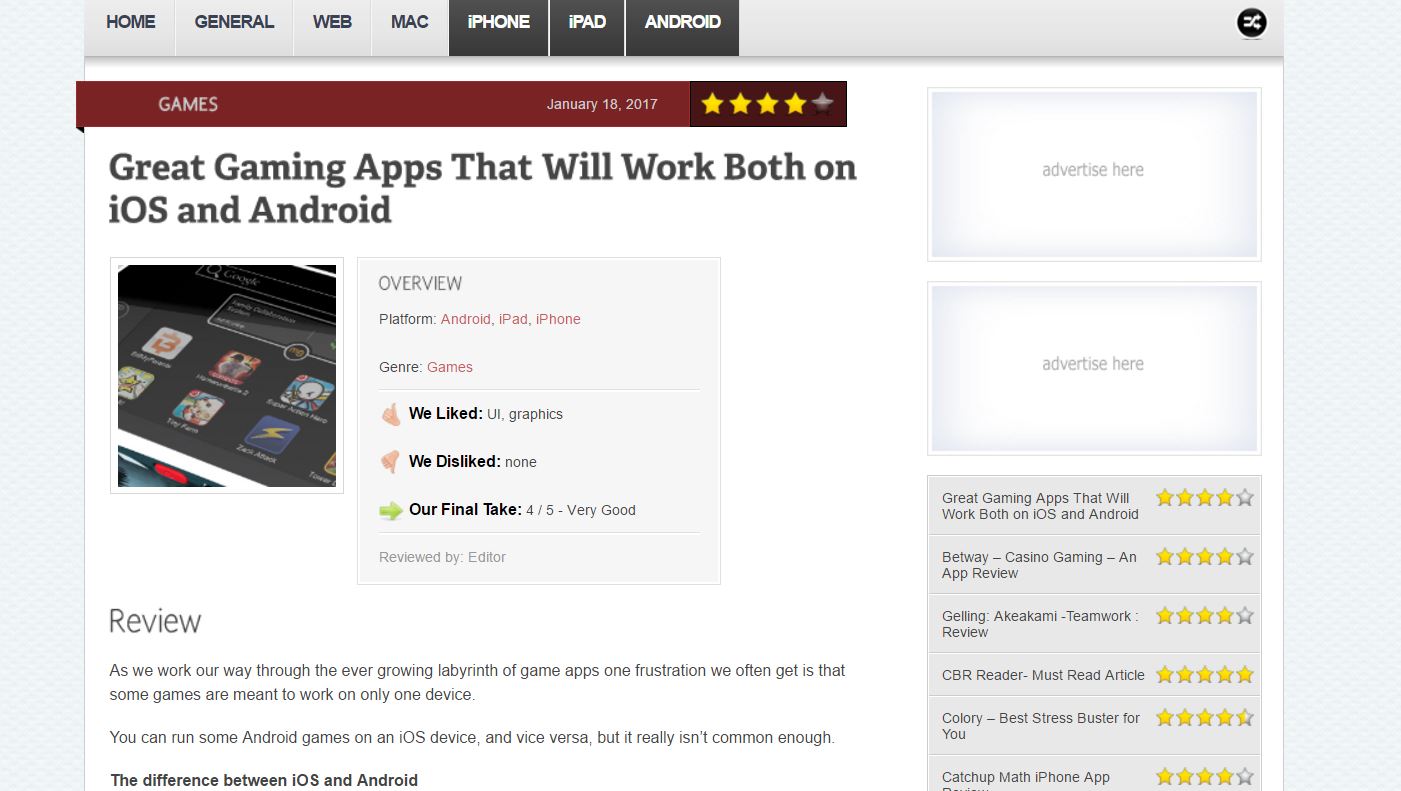The height and width of the screenshot is (791, 1401).
Task: Click the 4 / 5 - Very Good text
Action: point(581,510)
